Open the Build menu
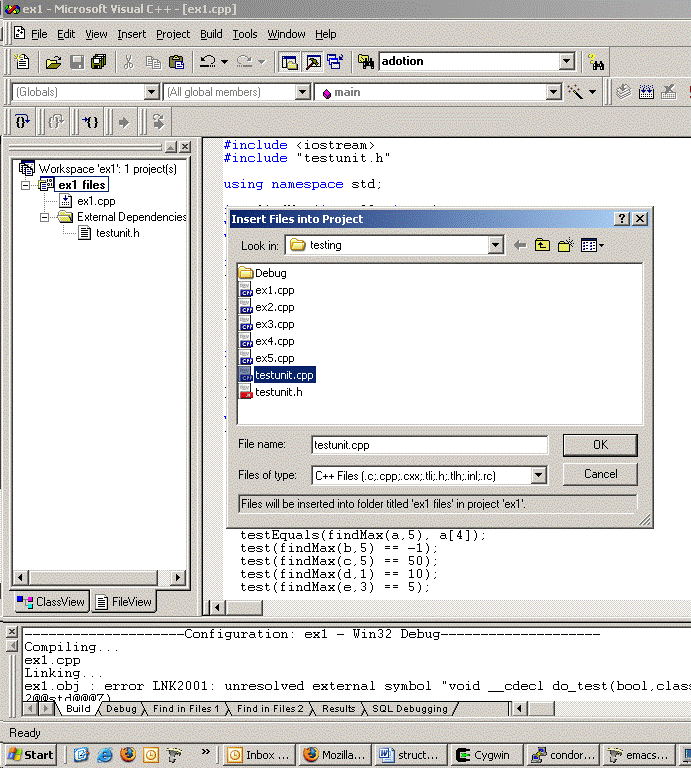Screen dimensions: 691x768 211,34
